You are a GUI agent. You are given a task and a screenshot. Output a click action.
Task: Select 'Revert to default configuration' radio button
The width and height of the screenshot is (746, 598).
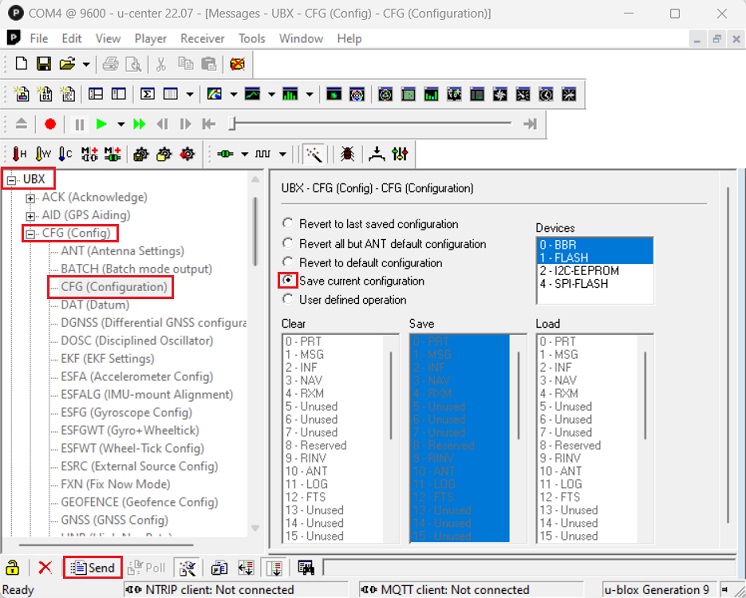pyautogui.click(x=289, y=262)
